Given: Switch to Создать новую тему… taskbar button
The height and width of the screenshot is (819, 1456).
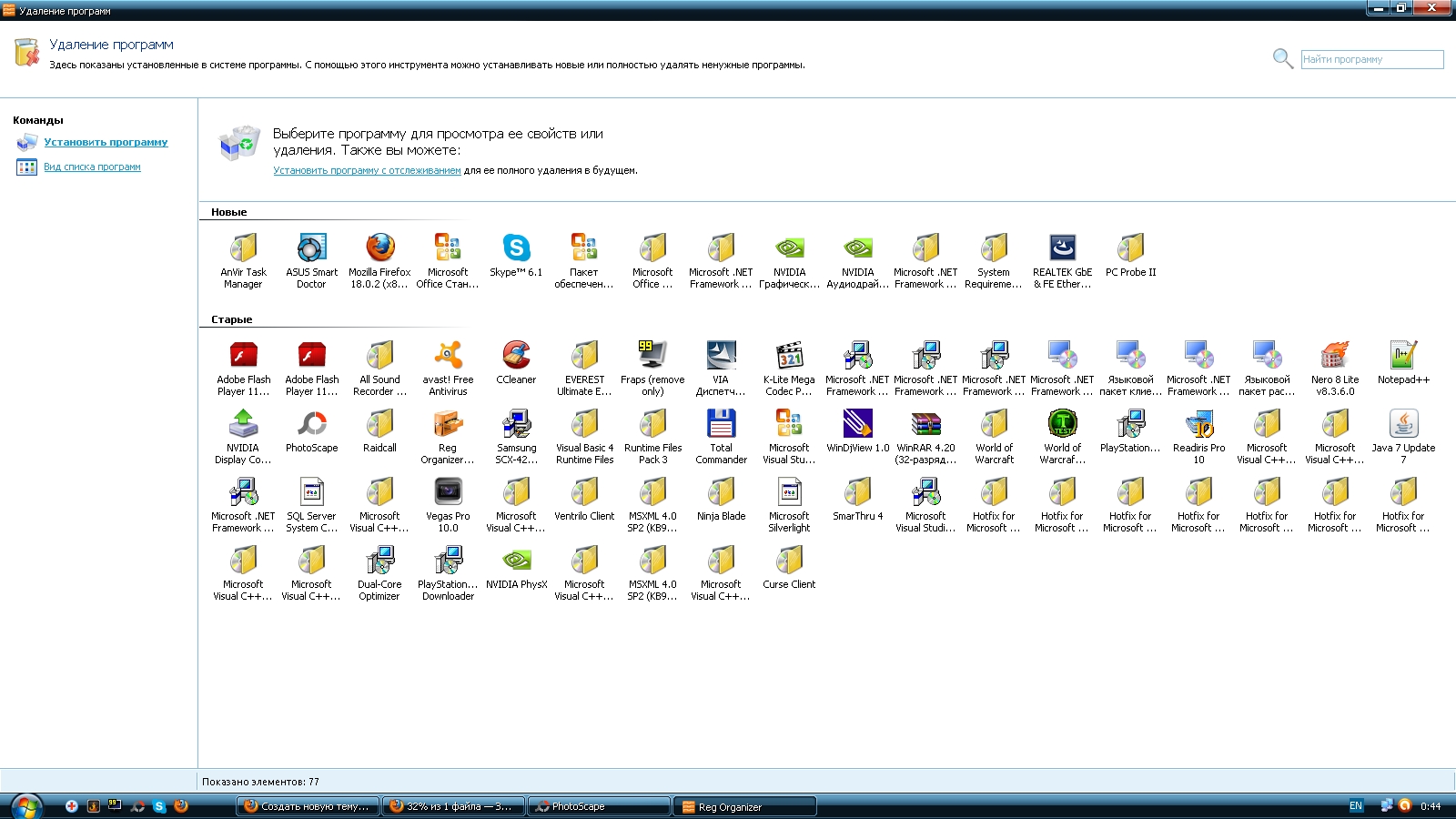Looking at the screenshot, I should tap(308, 806).
